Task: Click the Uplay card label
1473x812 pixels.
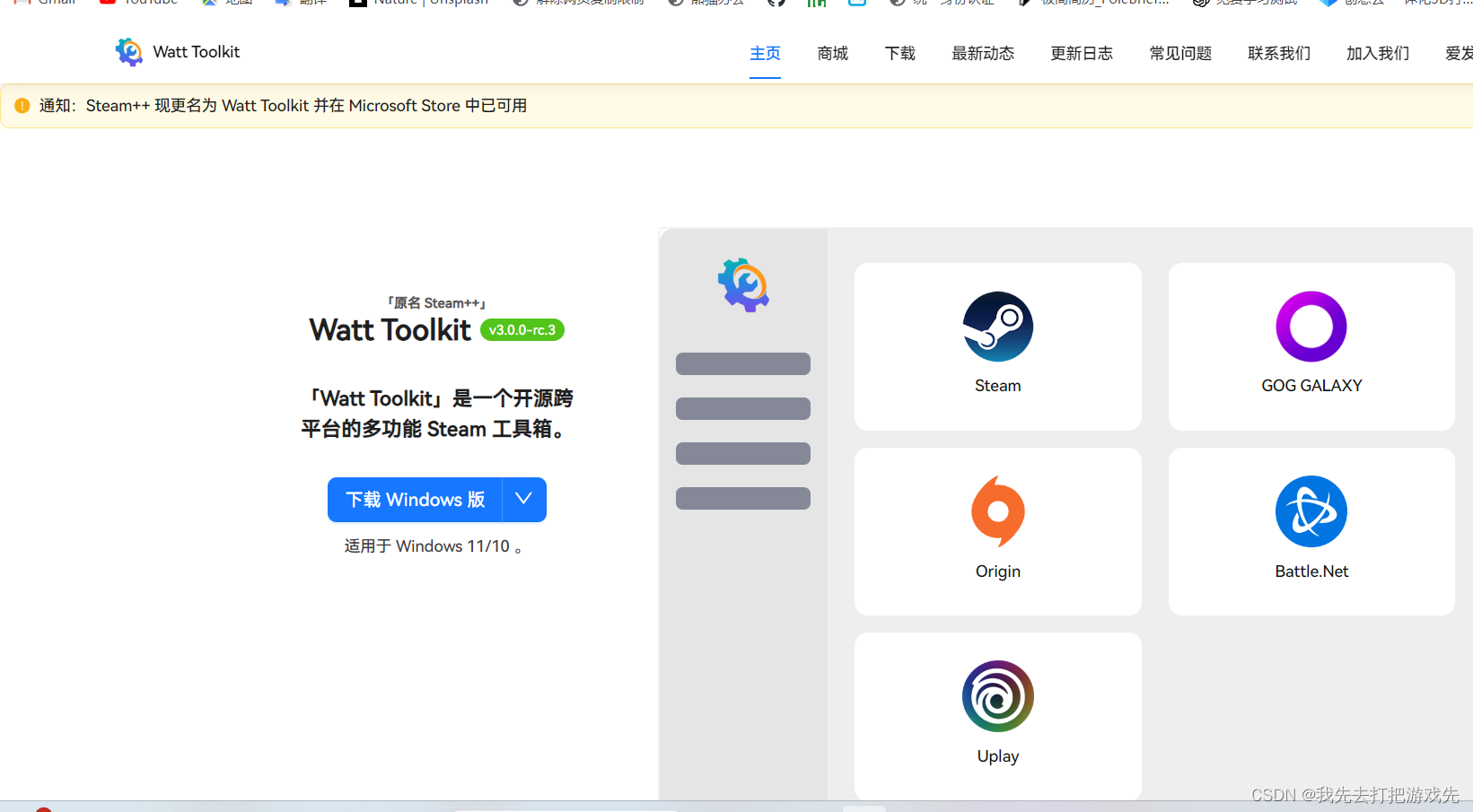Action: 997,756
